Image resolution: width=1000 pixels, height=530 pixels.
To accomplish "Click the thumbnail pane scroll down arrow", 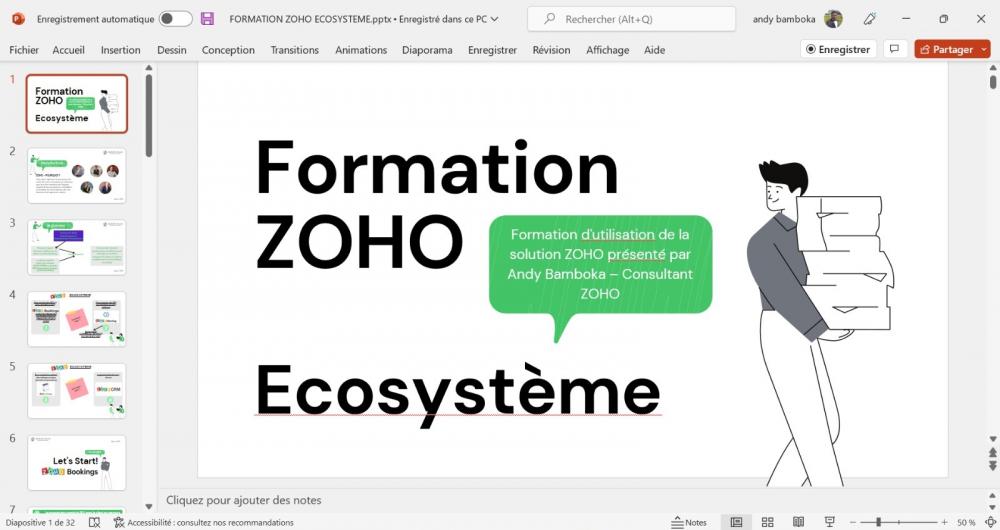I will (x=149, y=507).
